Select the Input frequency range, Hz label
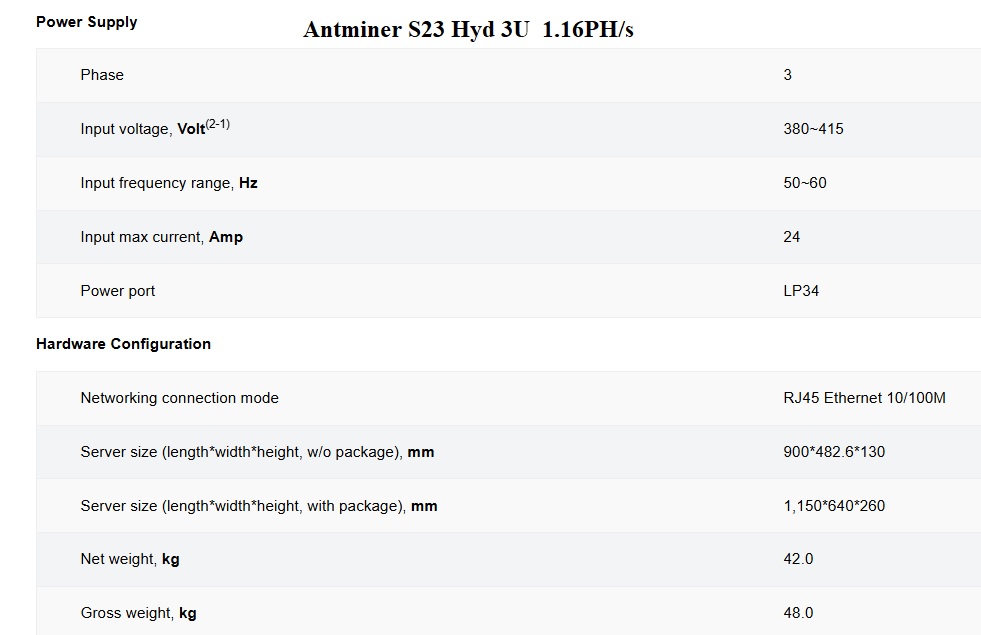The height and width of the screenshot is (635, 981). (x=169, y=183)
